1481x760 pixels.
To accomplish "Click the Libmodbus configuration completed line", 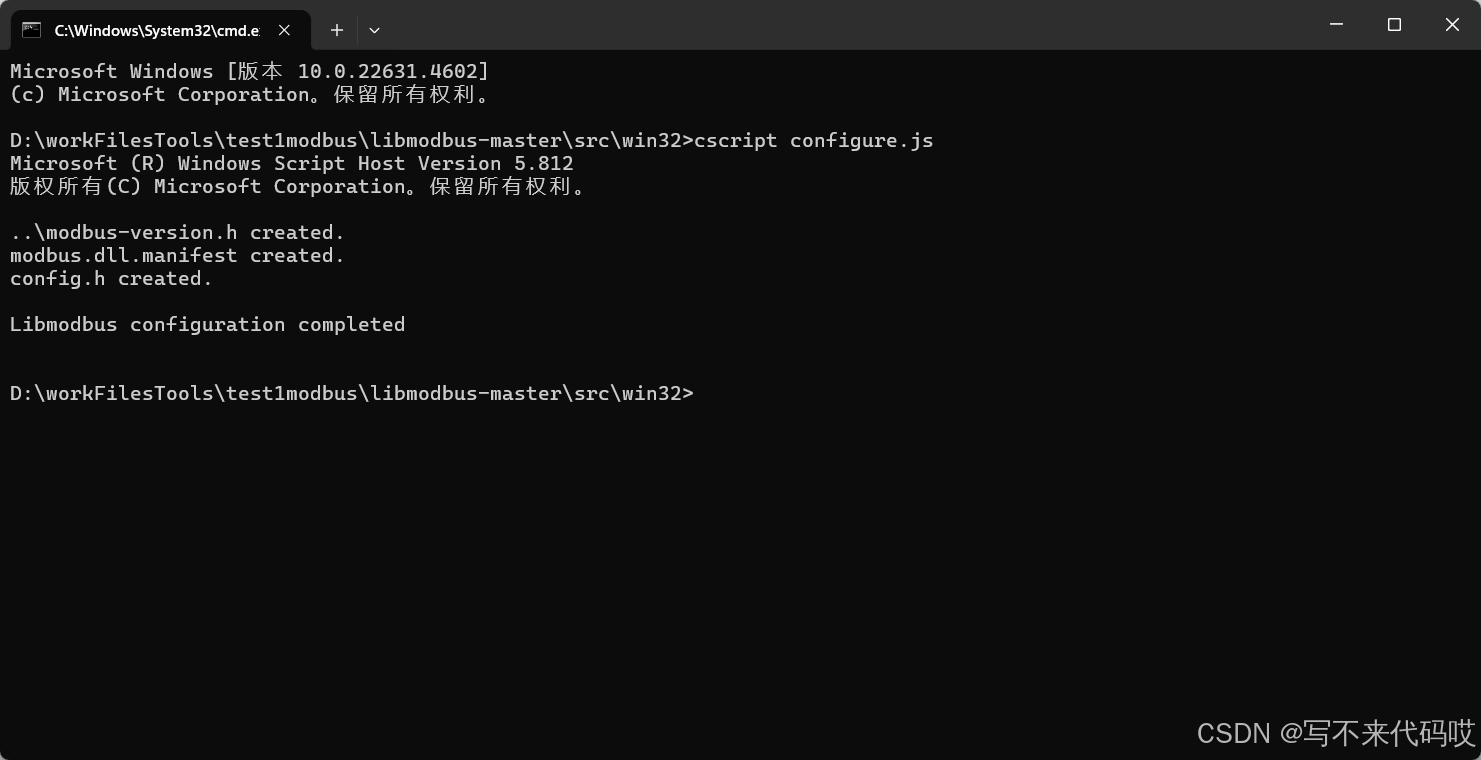I will (207, 324).
